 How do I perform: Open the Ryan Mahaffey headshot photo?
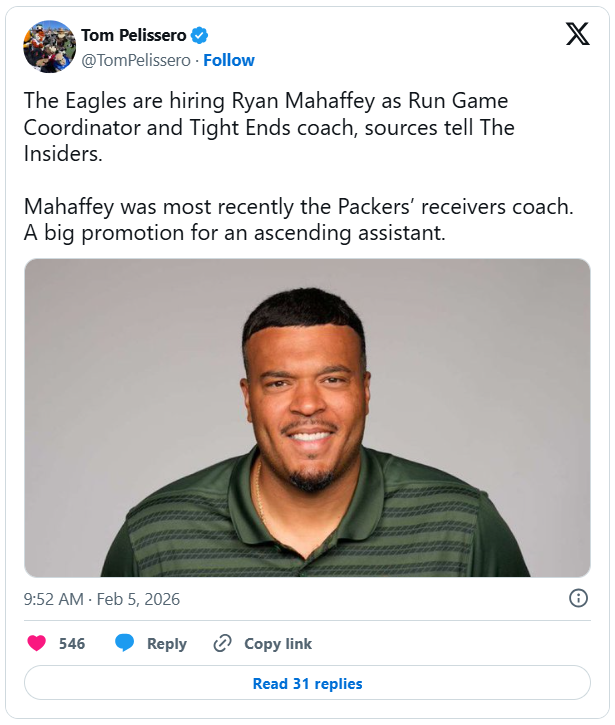click(x=307, y=418)
